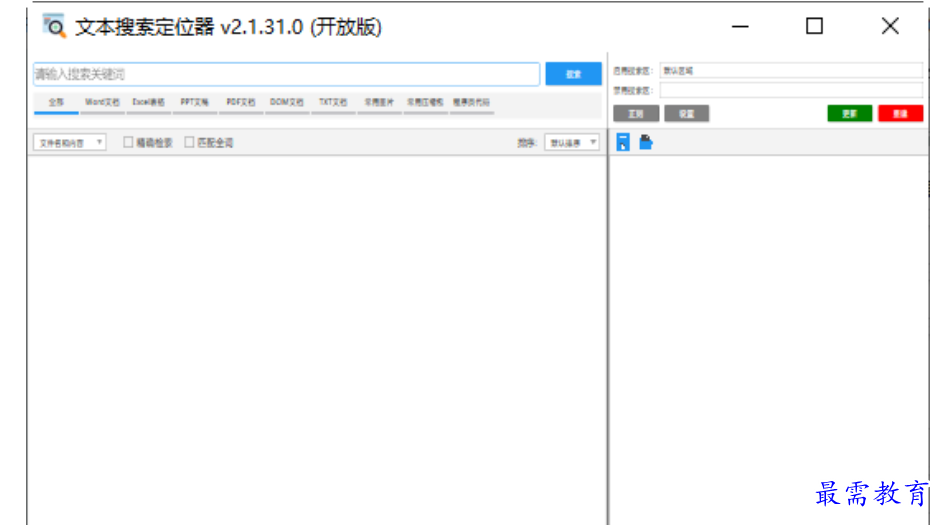Viewport: 937px width, 525px height.
Task: Click the enabled search area field
Action: pos(791,70)
